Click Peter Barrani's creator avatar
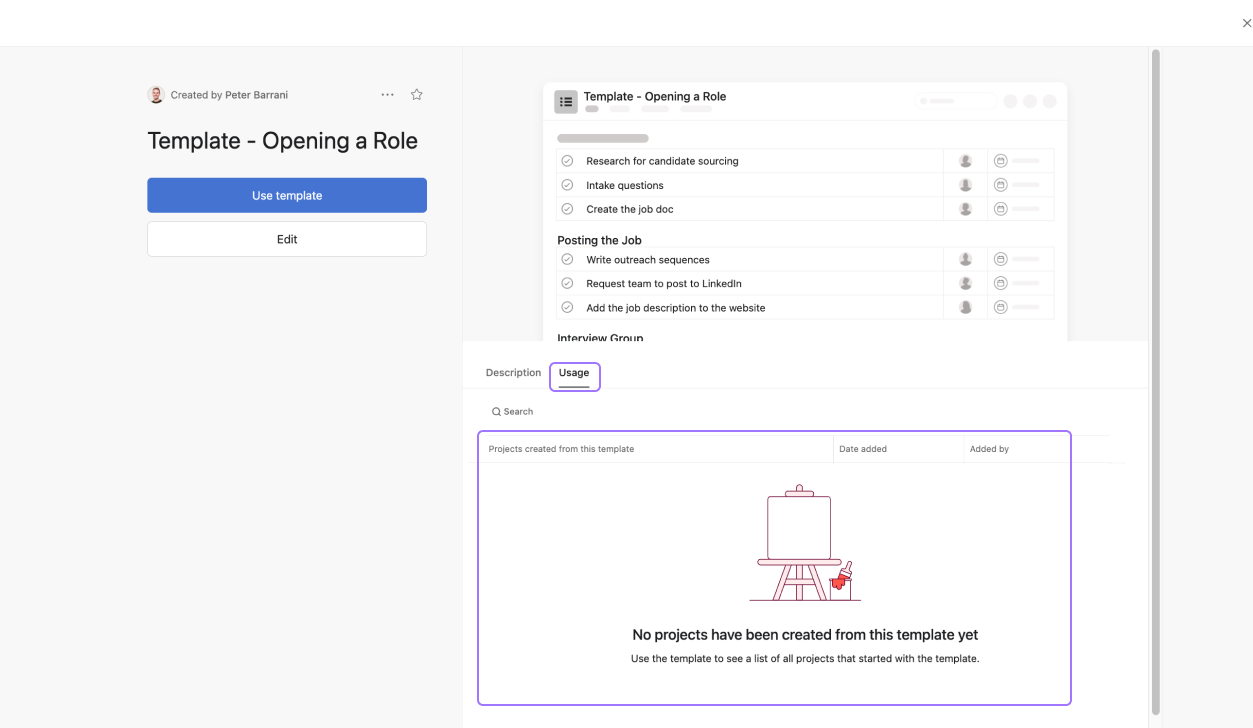1253x728 pixels. [156, 95]
